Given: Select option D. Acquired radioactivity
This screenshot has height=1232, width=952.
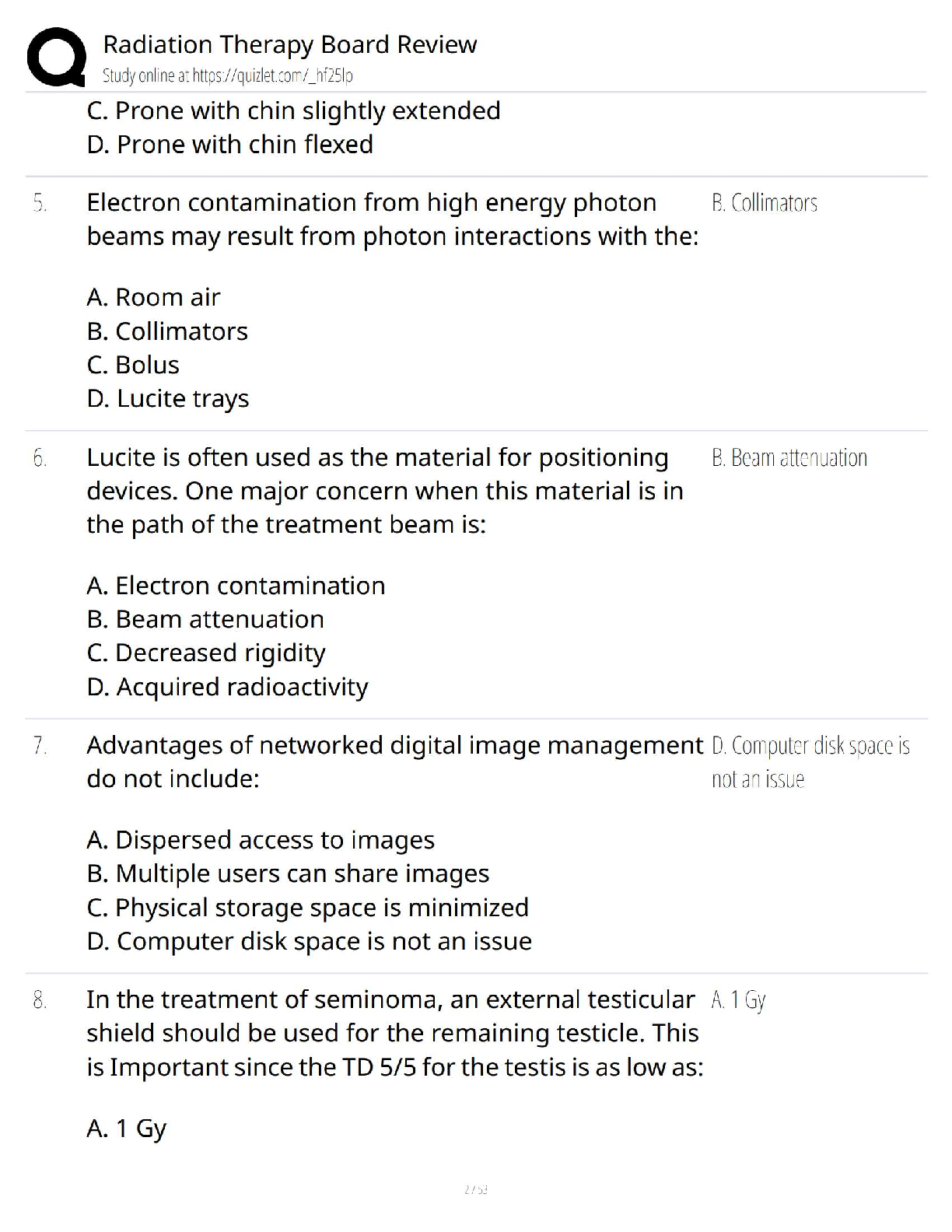Looking at the screenshot, I should point(227,687).
